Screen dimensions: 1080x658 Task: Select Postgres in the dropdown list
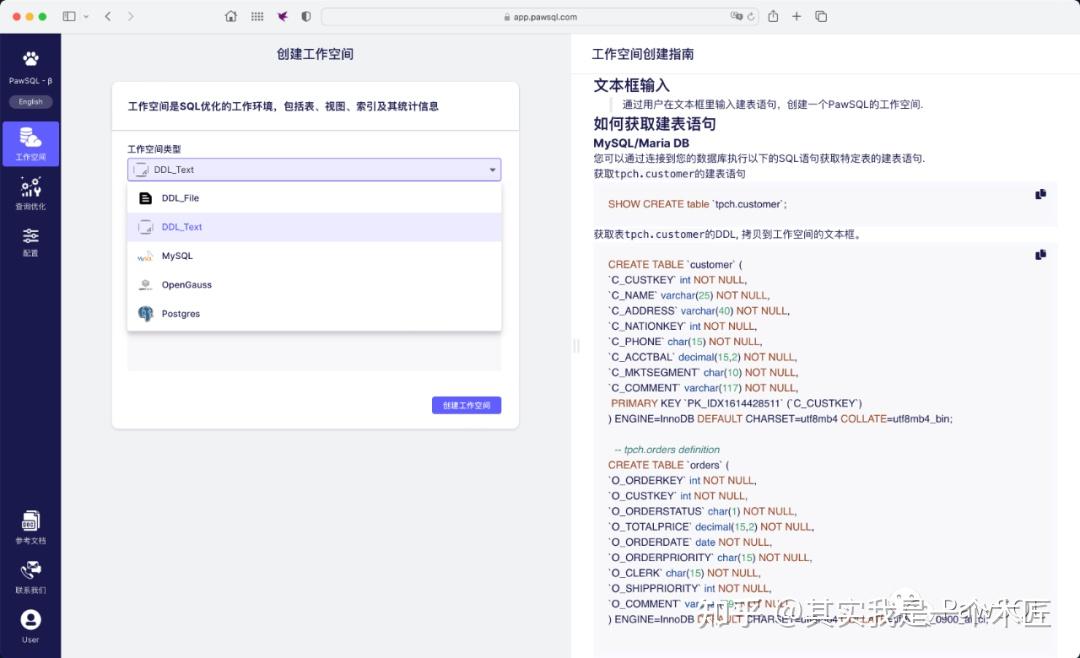tap(180, 313)
